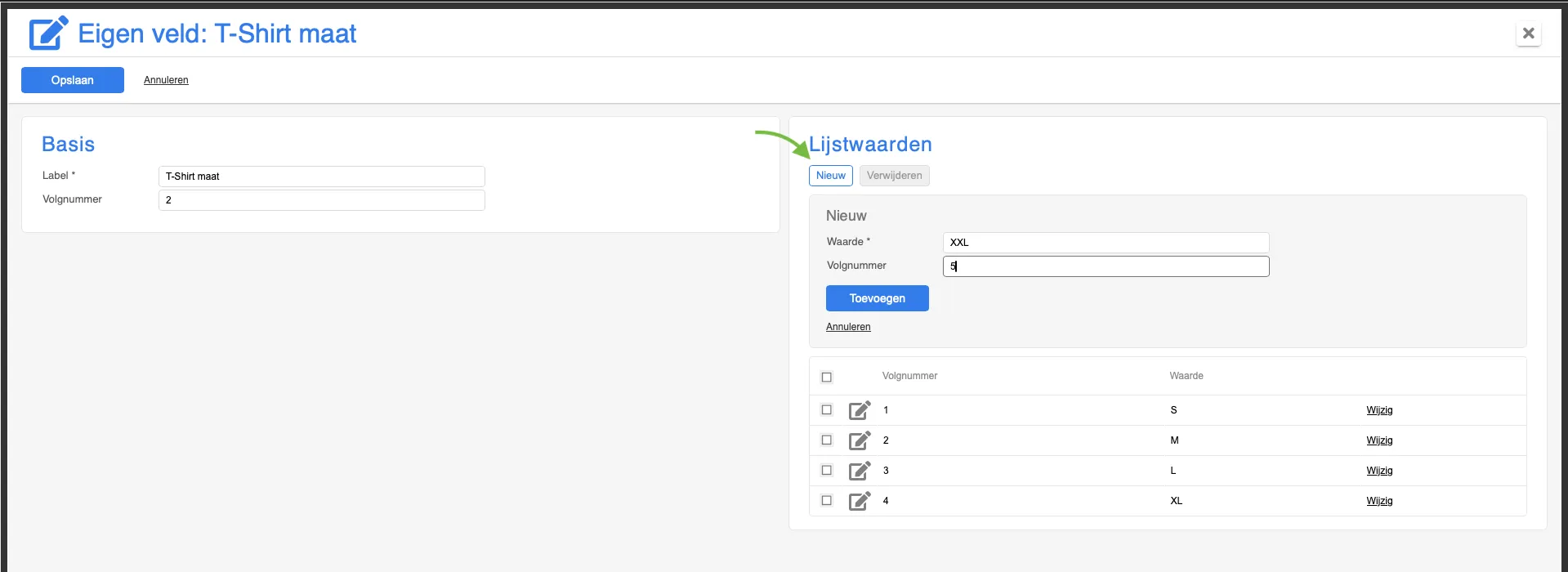Screen dimensions: 1568x572
Task: Close the Eigen veld dialog
Action: point(1529,34)
